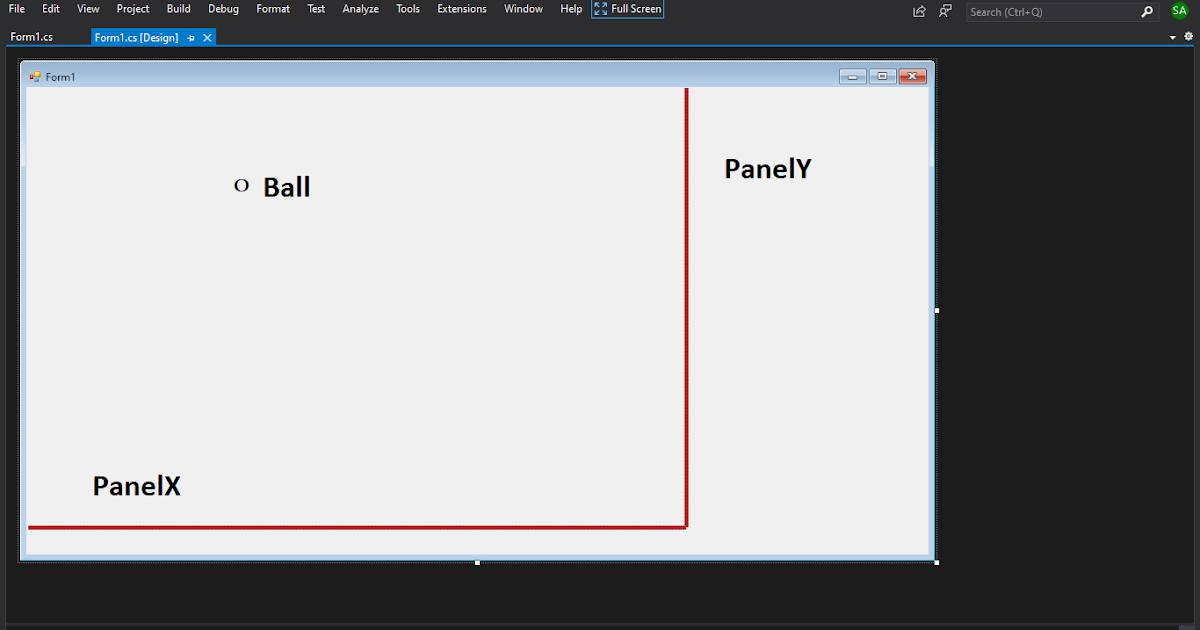Screen dimensions: 1200x630
Task: Open the Debug menu
Action: (x=223, y=9)
